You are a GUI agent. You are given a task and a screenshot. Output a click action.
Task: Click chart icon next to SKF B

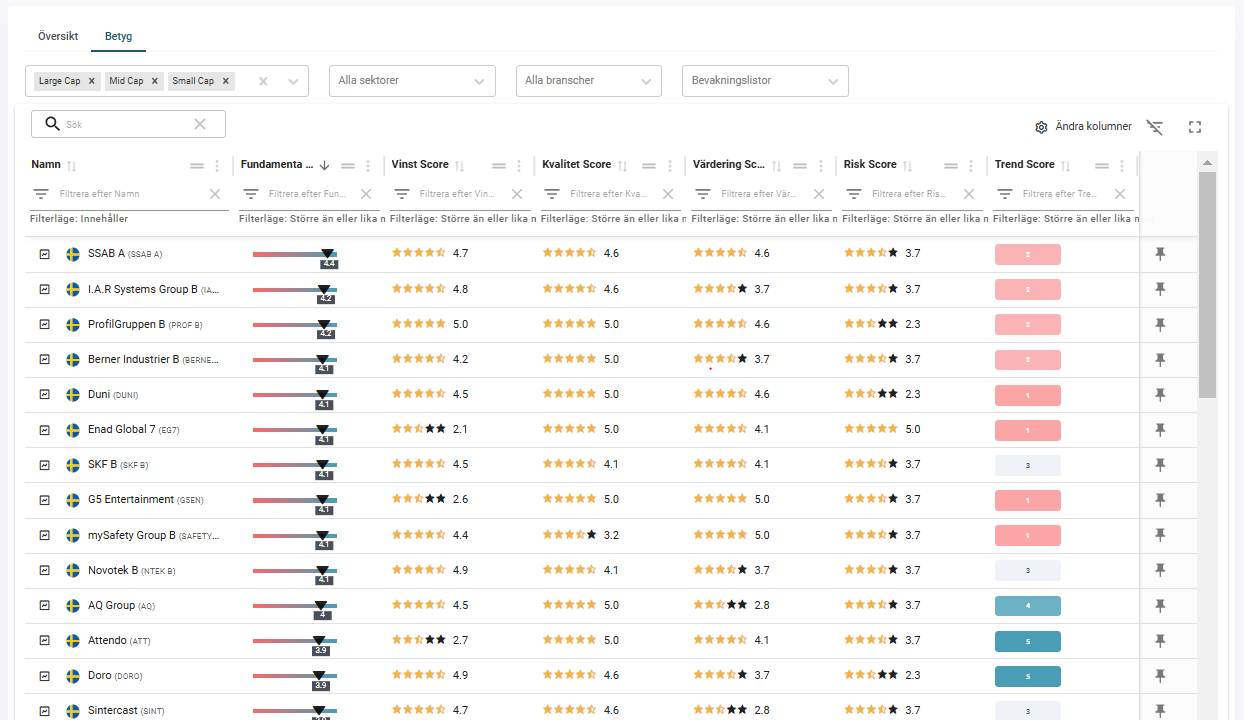point(45,465)
